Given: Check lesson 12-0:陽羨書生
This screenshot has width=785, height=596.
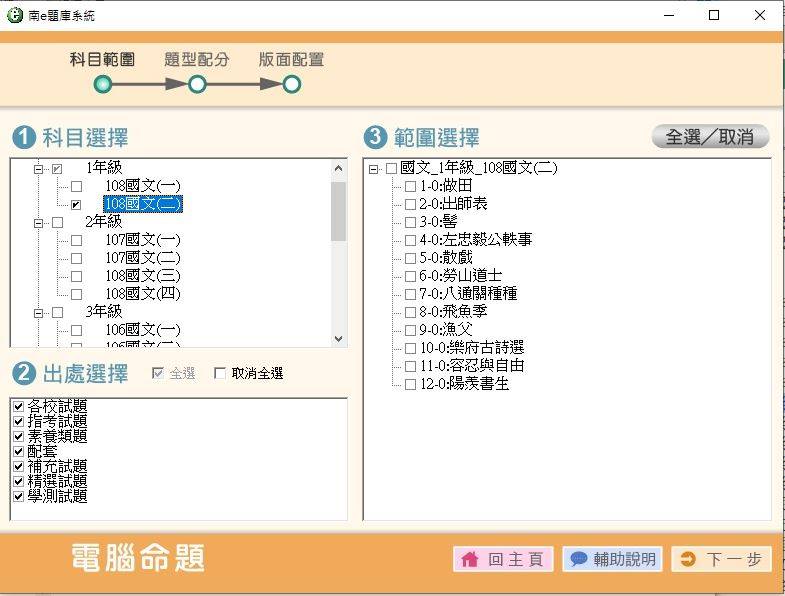Looking at the screenshot, I should click(411, 385).
